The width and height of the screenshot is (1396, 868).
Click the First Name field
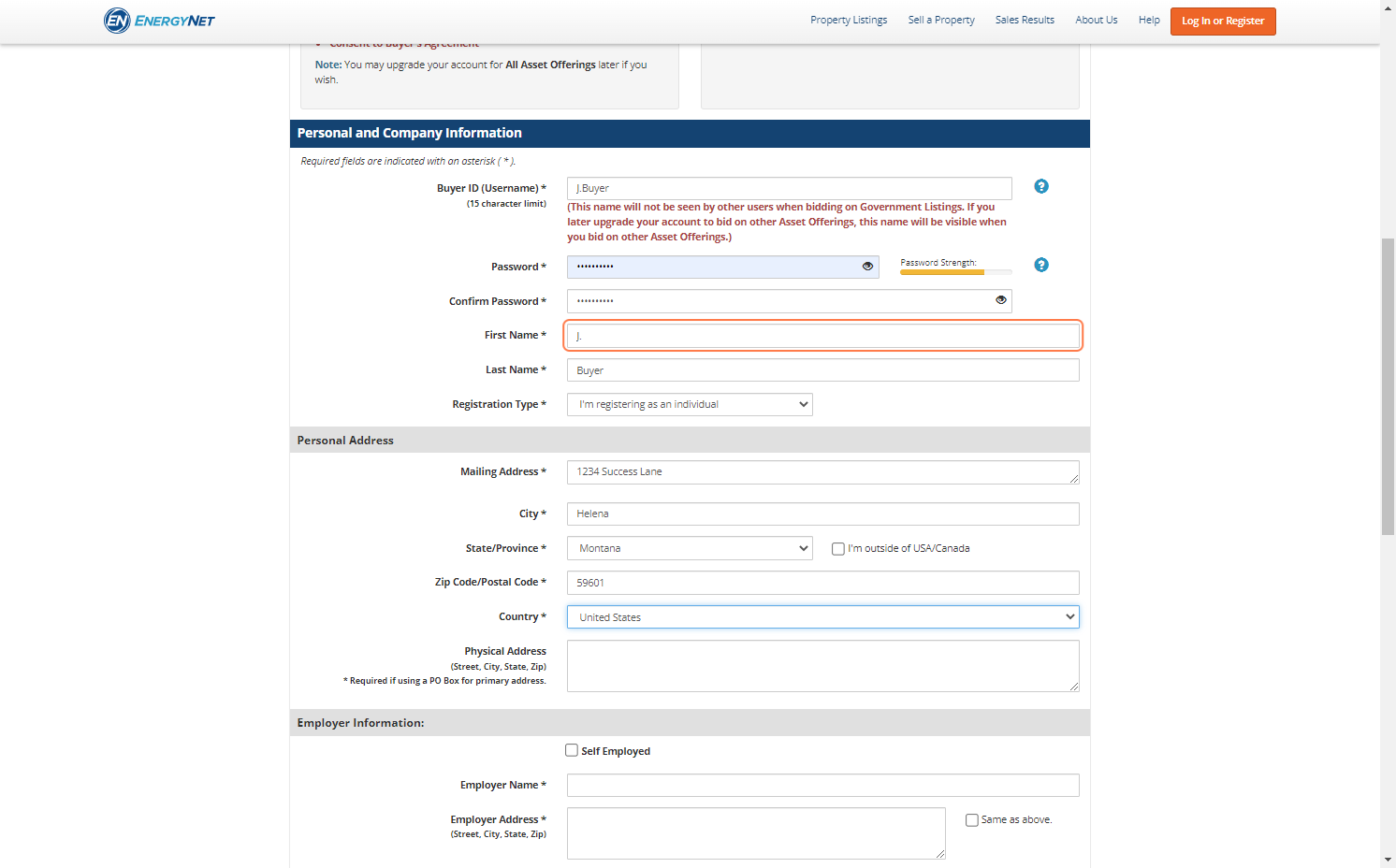coord(823,336)
